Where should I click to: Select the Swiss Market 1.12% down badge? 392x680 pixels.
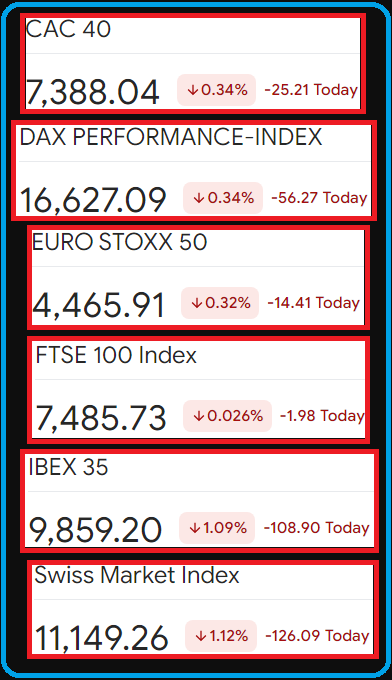(221, 636)
